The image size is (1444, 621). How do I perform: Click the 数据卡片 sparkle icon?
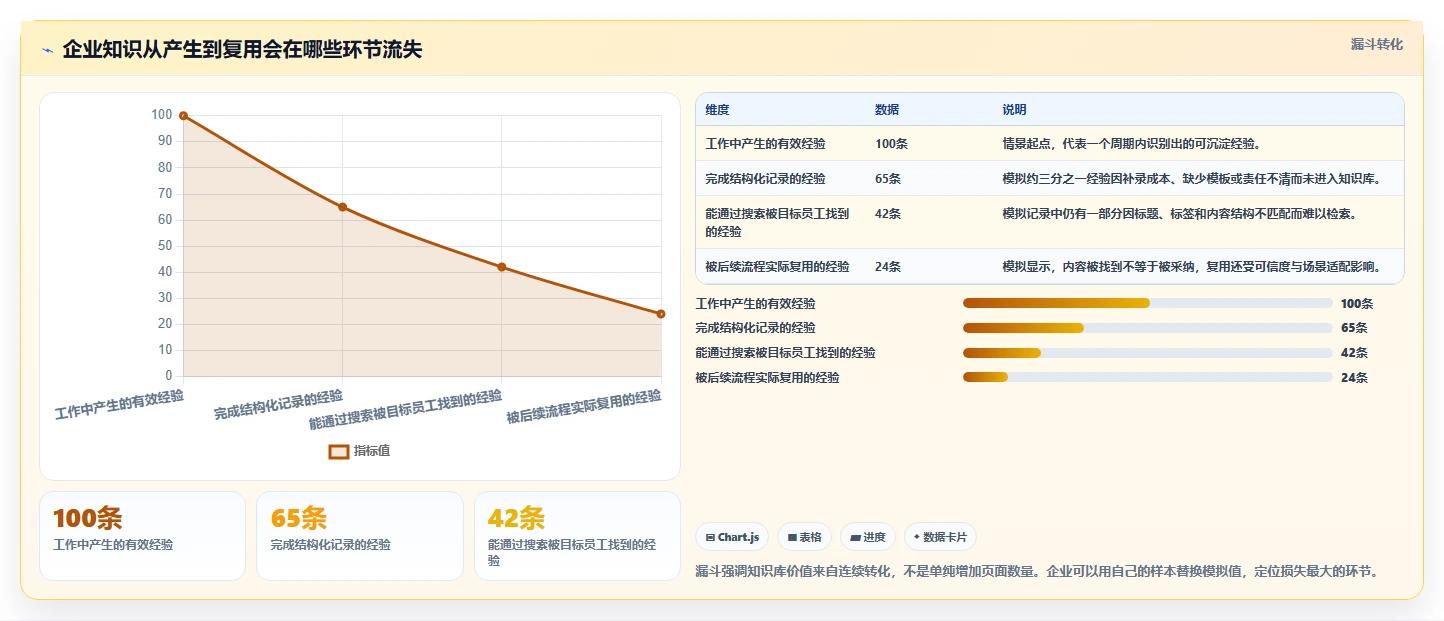point(916,537)
